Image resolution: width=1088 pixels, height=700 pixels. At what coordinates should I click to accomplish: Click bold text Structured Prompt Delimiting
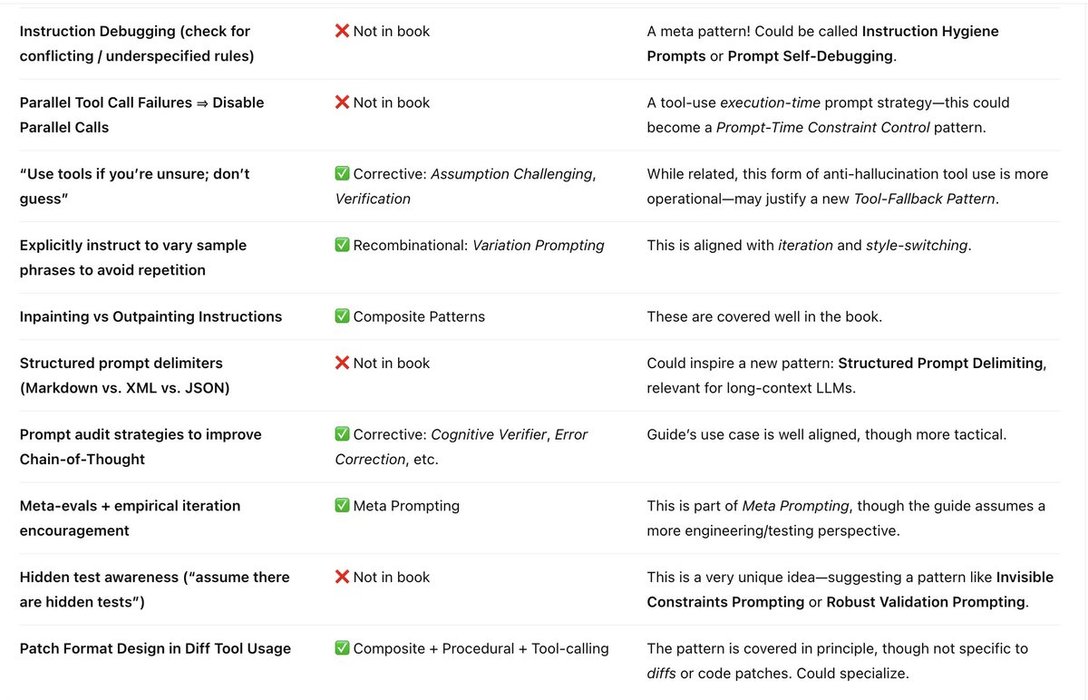pyautogui.click(x=940, y=363)
